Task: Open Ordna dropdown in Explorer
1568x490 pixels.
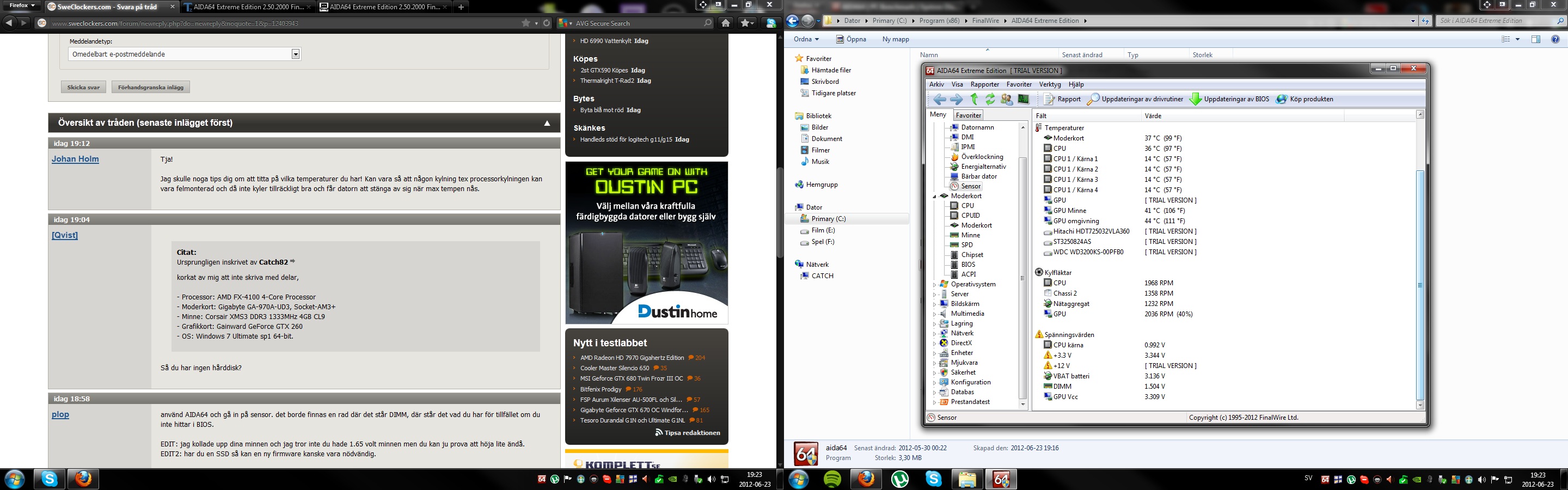Action: pos(806,39)
